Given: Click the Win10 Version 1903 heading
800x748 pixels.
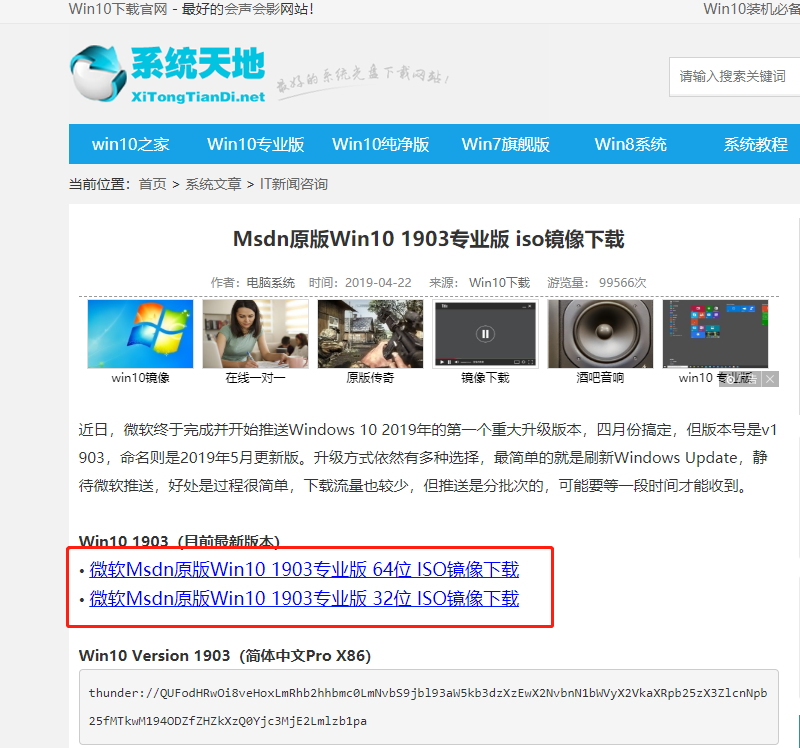Looking at the screenshot, I should click(225, 656).
